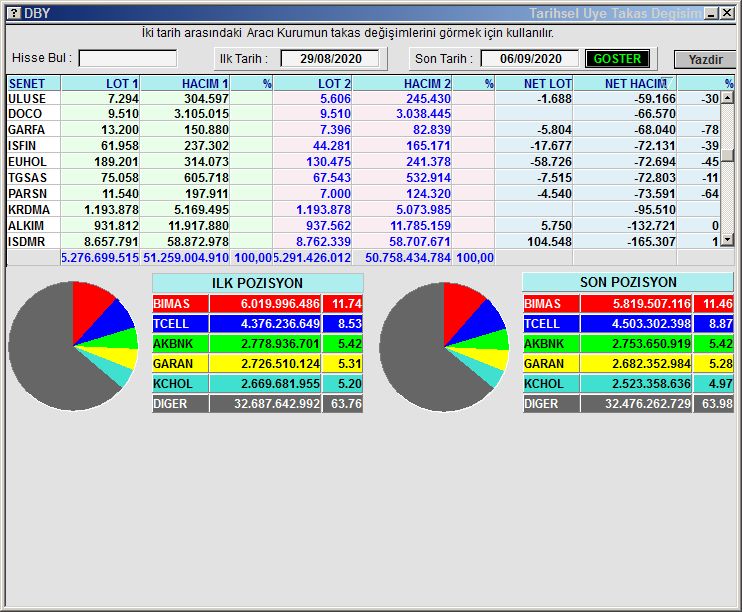Select the ISDMR row
Image resolution: width=742 pixels, height=612 pixels.
363,241
